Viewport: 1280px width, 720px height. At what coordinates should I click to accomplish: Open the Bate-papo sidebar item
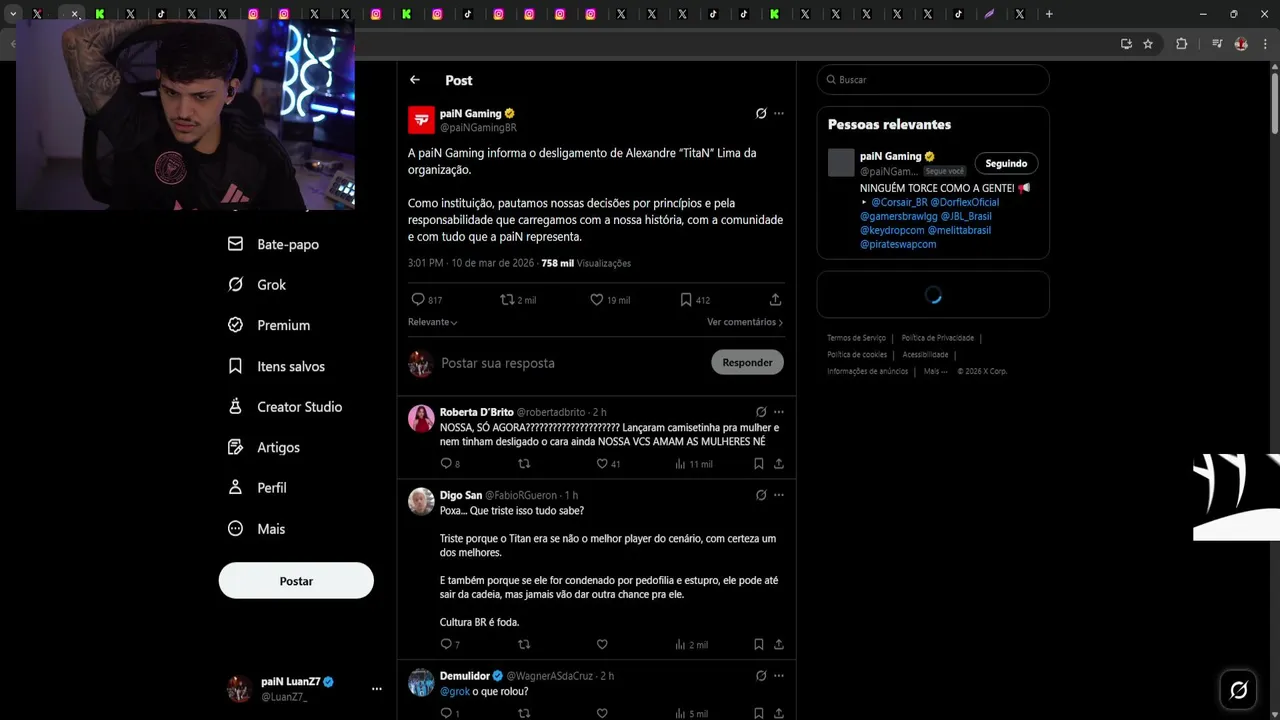pos(274,244)
